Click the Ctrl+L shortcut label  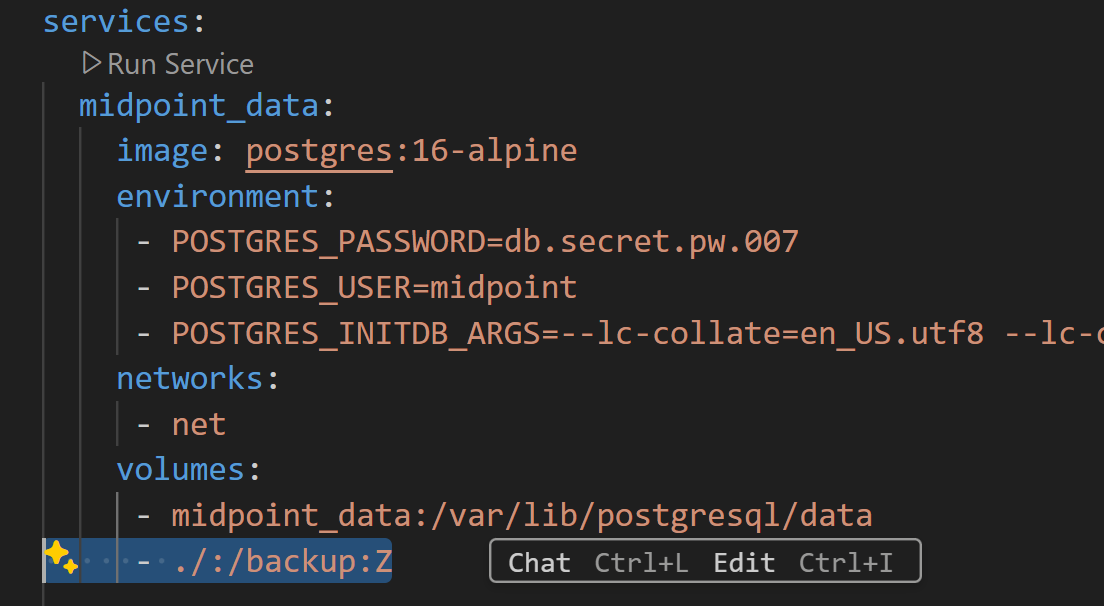[x=641, y=562]
